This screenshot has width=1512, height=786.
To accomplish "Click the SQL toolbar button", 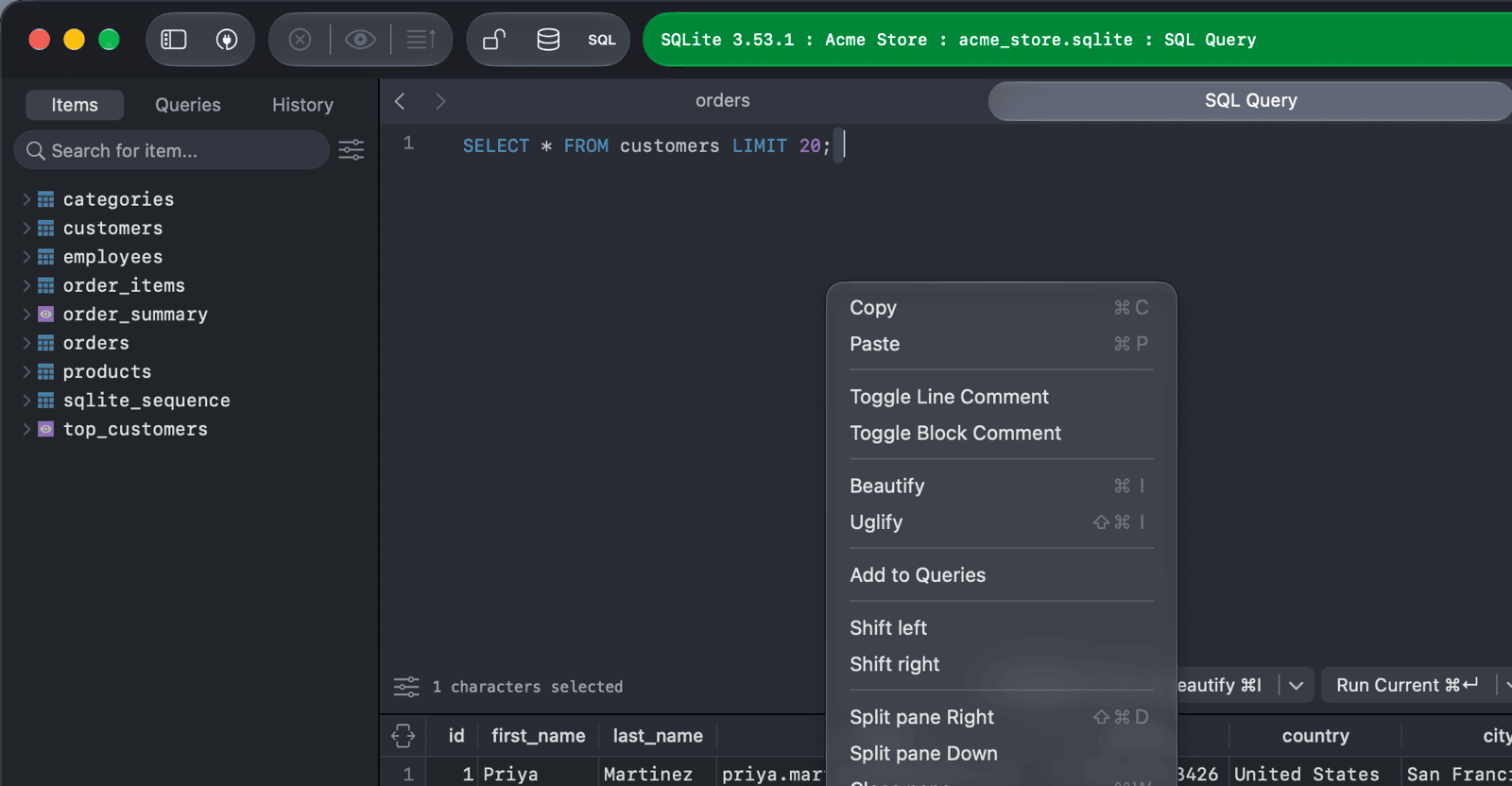I will tap(602, 40).
